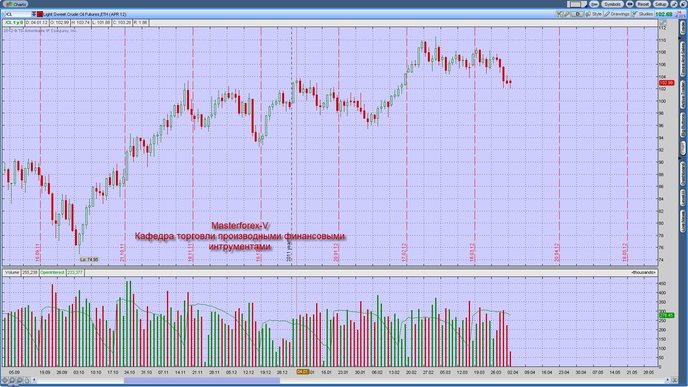
Task: Click the CL symbol input field
Action: [x=18, y=14]
